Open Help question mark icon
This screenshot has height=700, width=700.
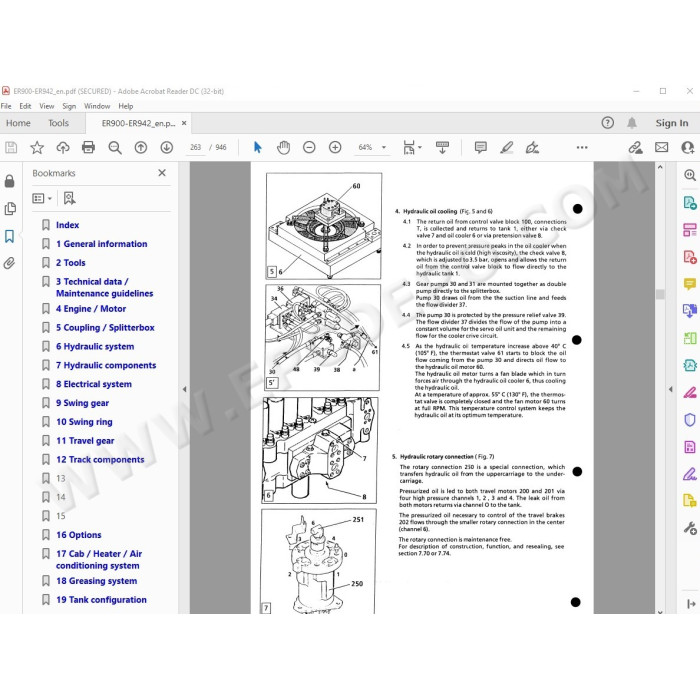pyautogui.click(x=608, y=123)
